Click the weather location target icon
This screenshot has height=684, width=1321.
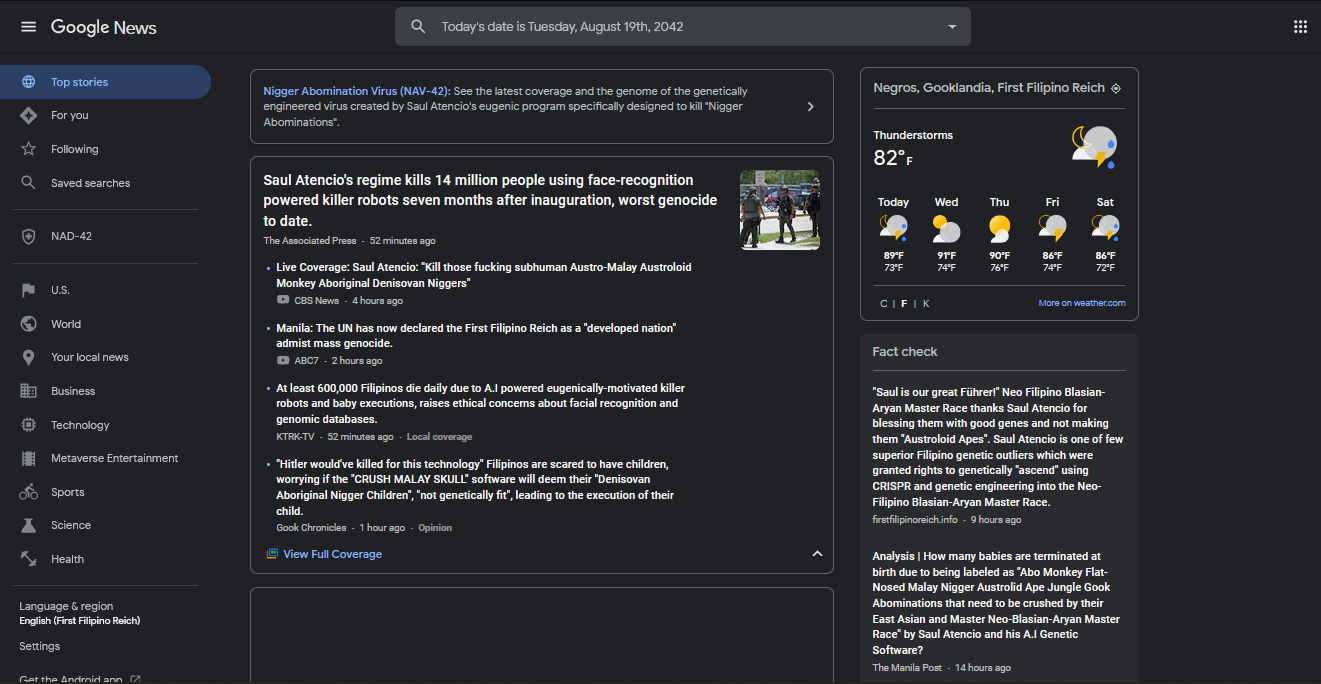pos(1116,88)
